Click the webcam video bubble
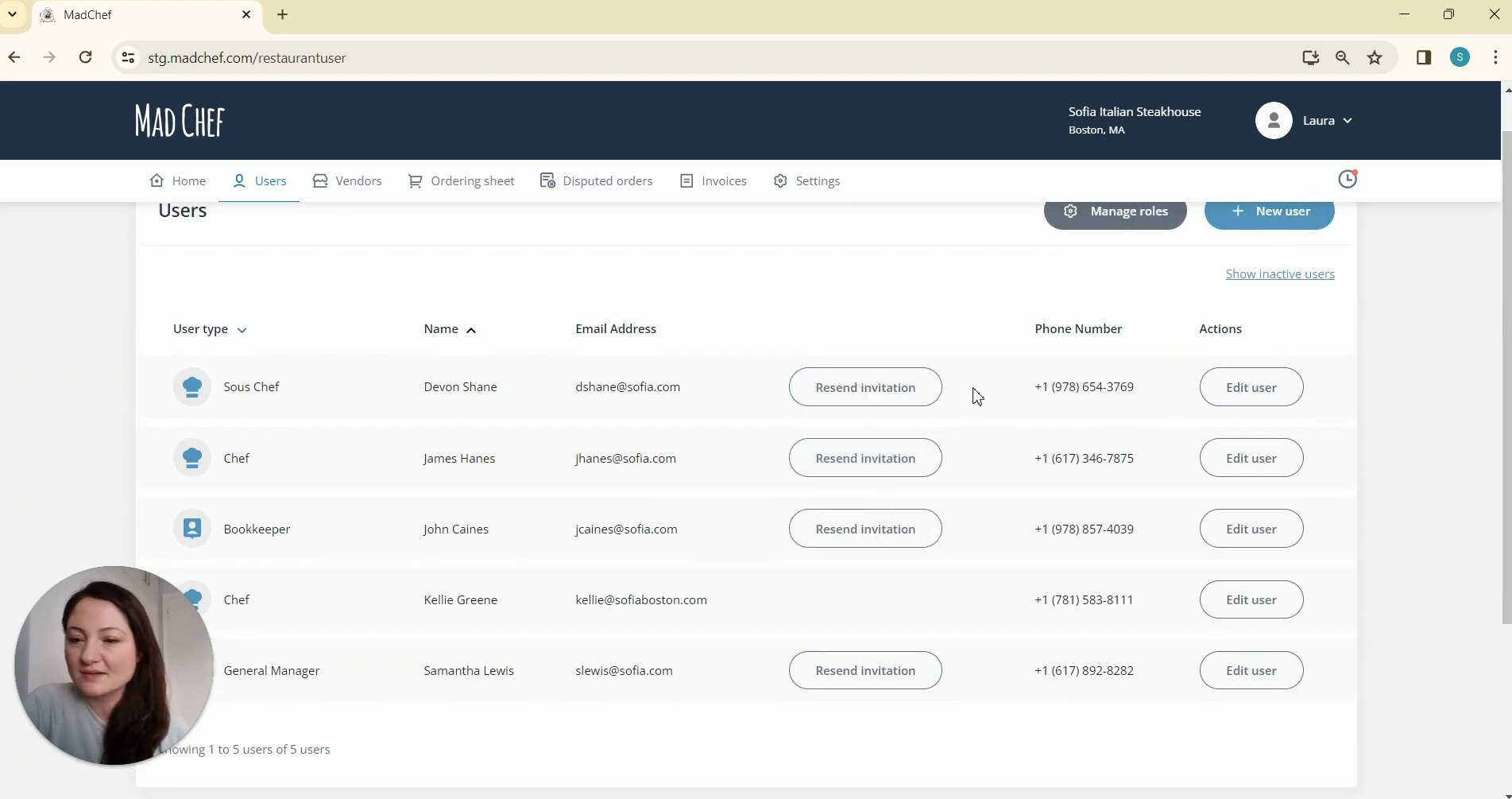1512x799 pixels. click(114, 665)
